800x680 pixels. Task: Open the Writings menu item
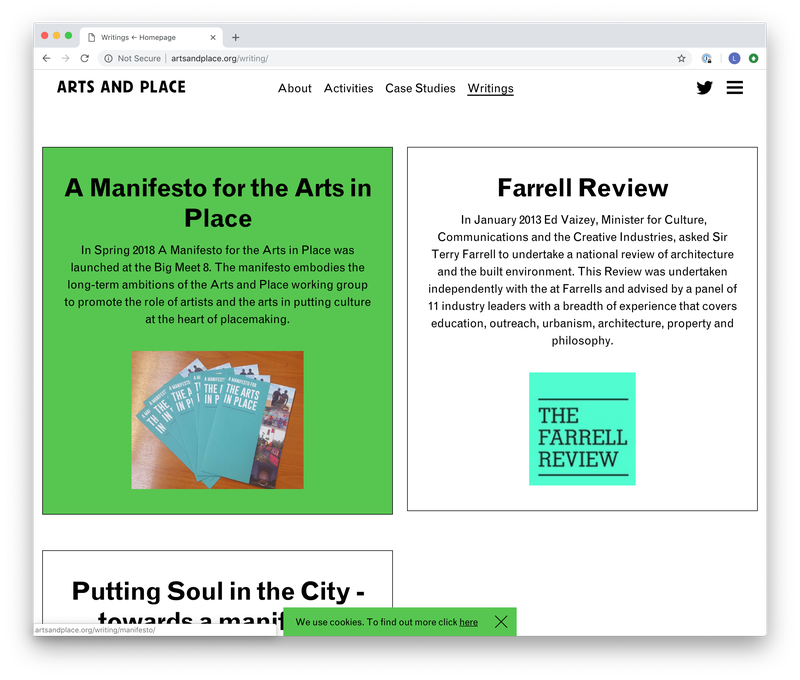click(490, 88)
